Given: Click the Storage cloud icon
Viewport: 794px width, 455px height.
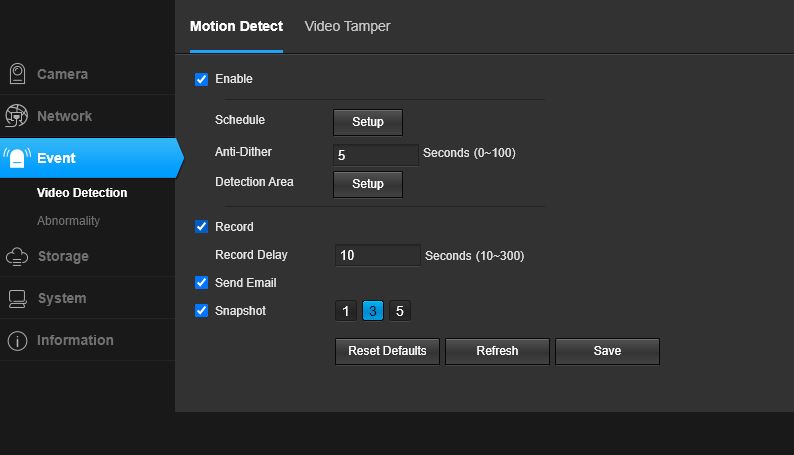Looking at the screenshot, I should [x=17, y=257].
